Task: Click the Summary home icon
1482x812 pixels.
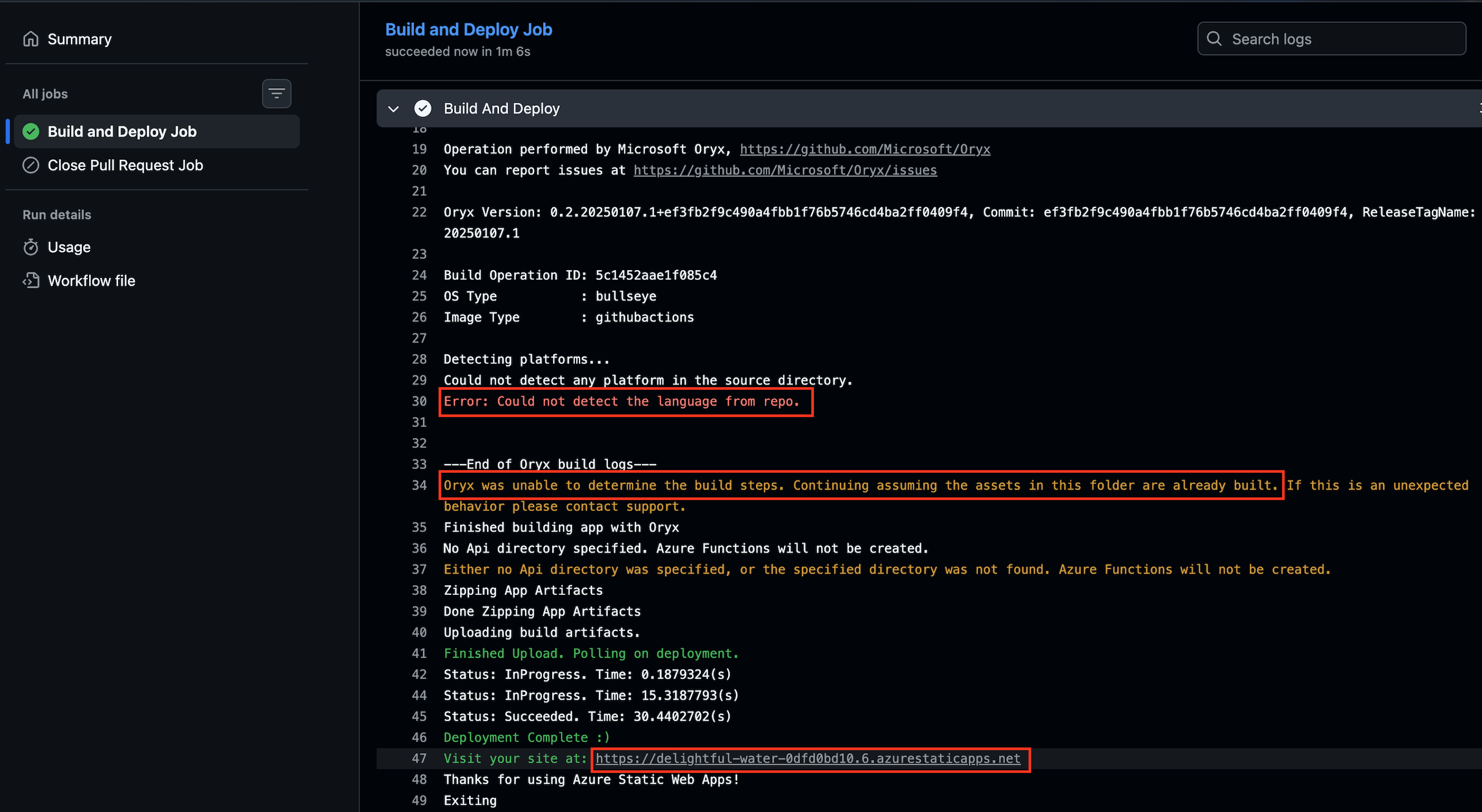Action: (x=31, y=39)
